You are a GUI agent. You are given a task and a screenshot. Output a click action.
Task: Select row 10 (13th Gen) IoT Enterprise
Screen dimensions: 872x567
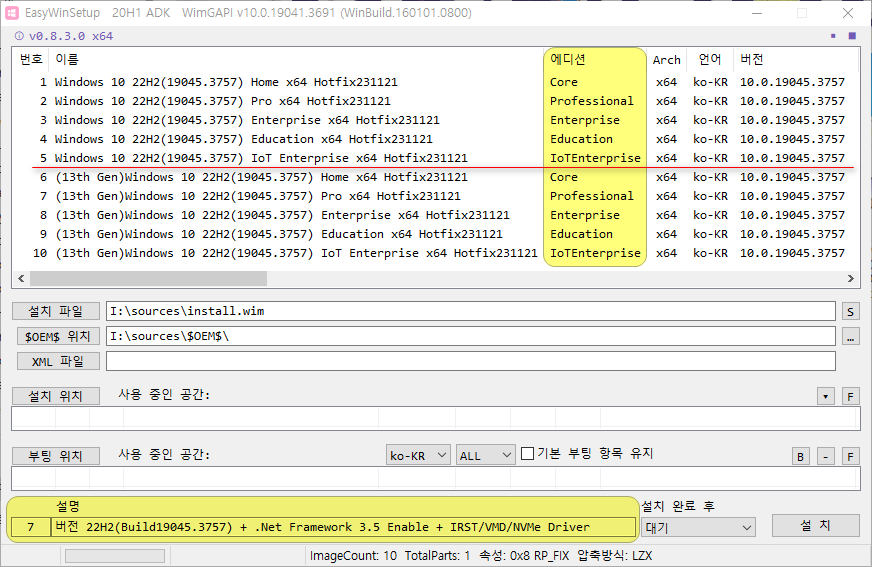[436, 253]
